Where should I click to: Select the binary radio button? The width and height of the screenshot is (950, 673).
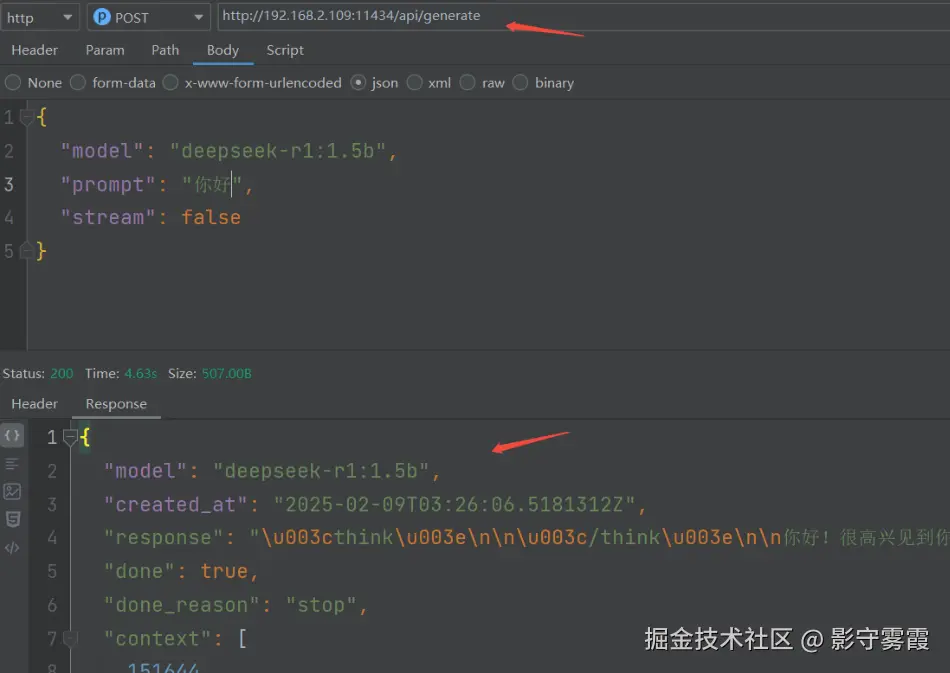coord(520,82)
